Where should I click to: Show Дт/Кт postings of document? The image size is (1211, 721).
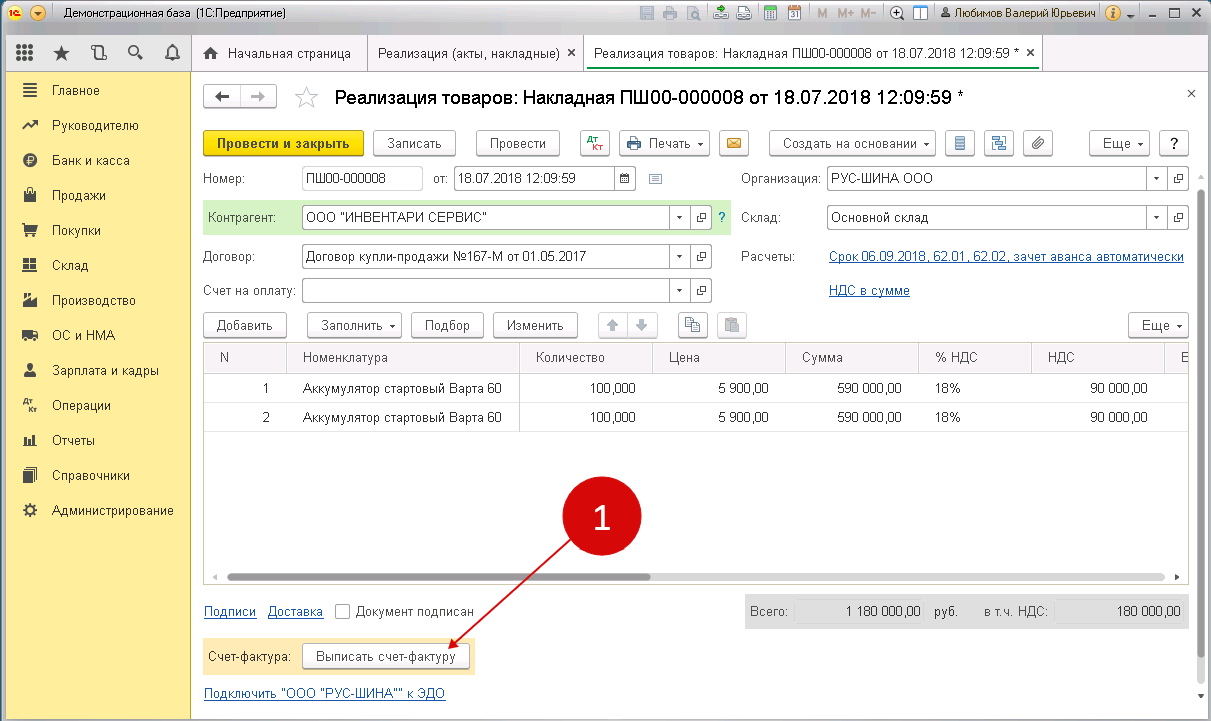pyautogui.click(x=594, y=143)
